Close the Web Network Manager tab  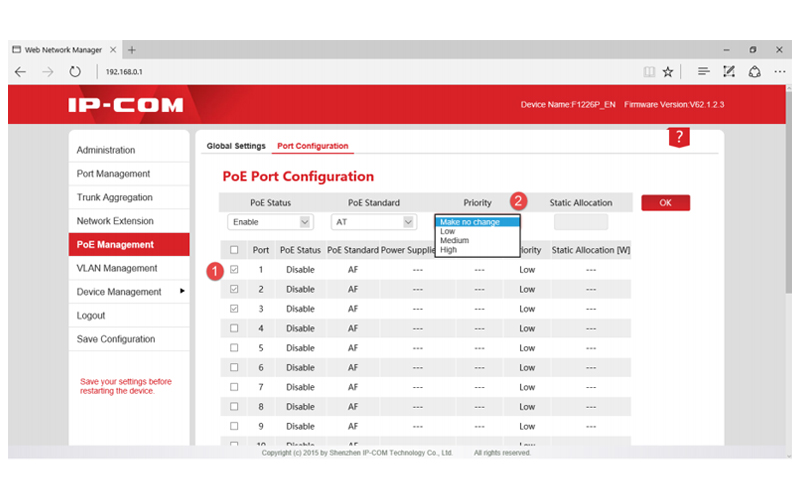click(x=113, y=49)
